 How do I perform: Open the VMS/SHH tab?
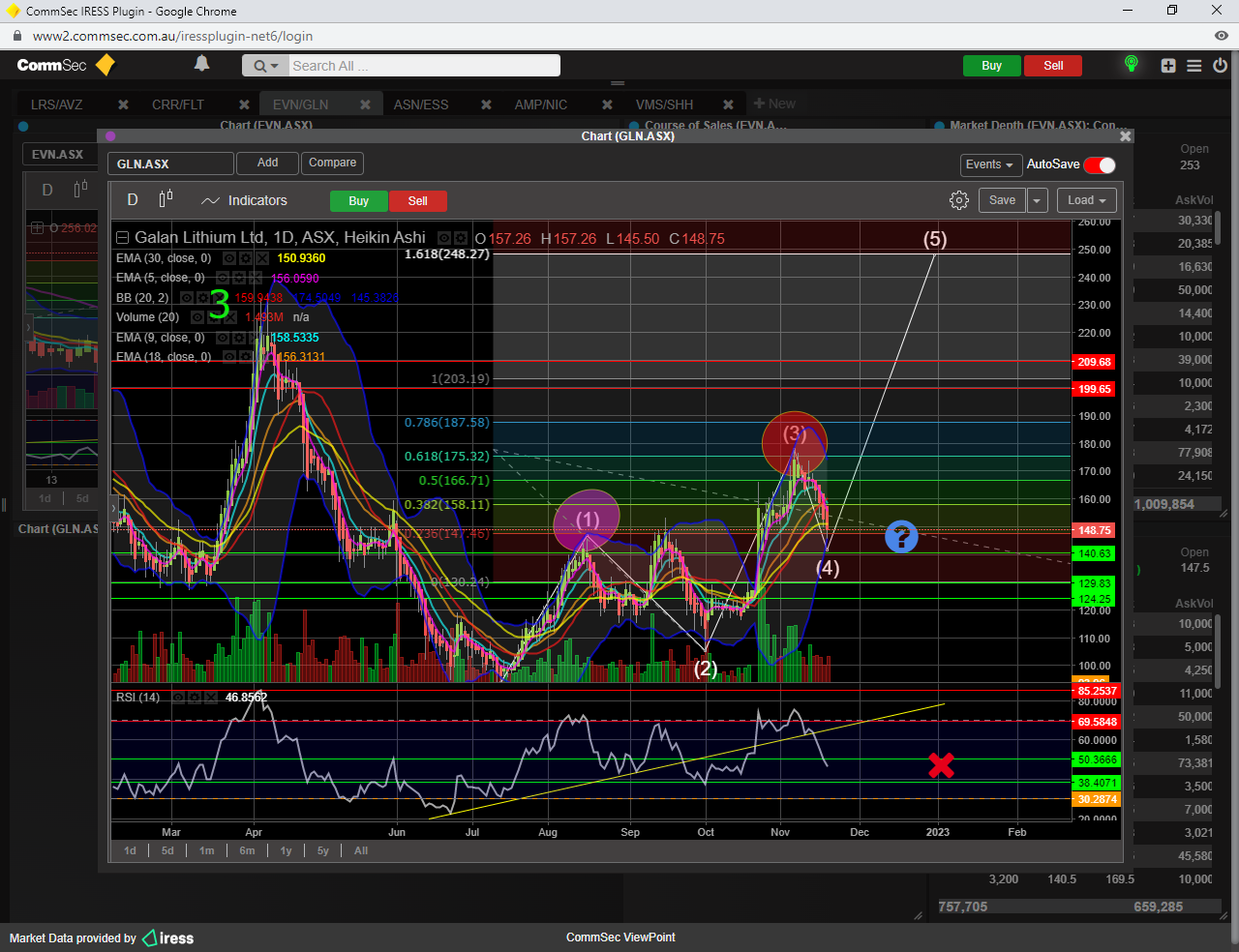point(664,104)
